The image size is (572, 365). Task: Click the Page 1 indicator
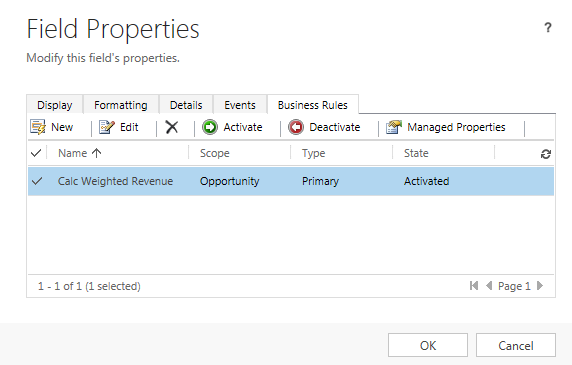click(x=514, y=286)
